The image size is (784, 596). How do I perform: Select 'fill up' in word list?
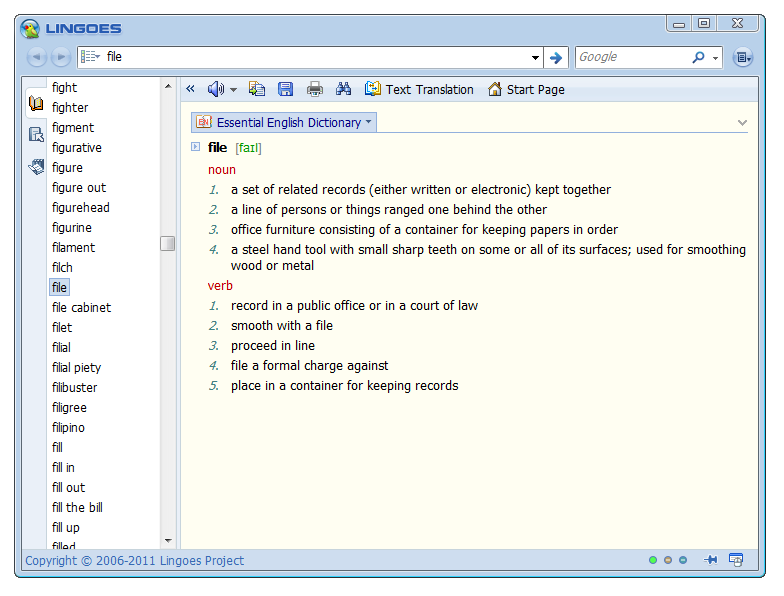coord(66,528)
